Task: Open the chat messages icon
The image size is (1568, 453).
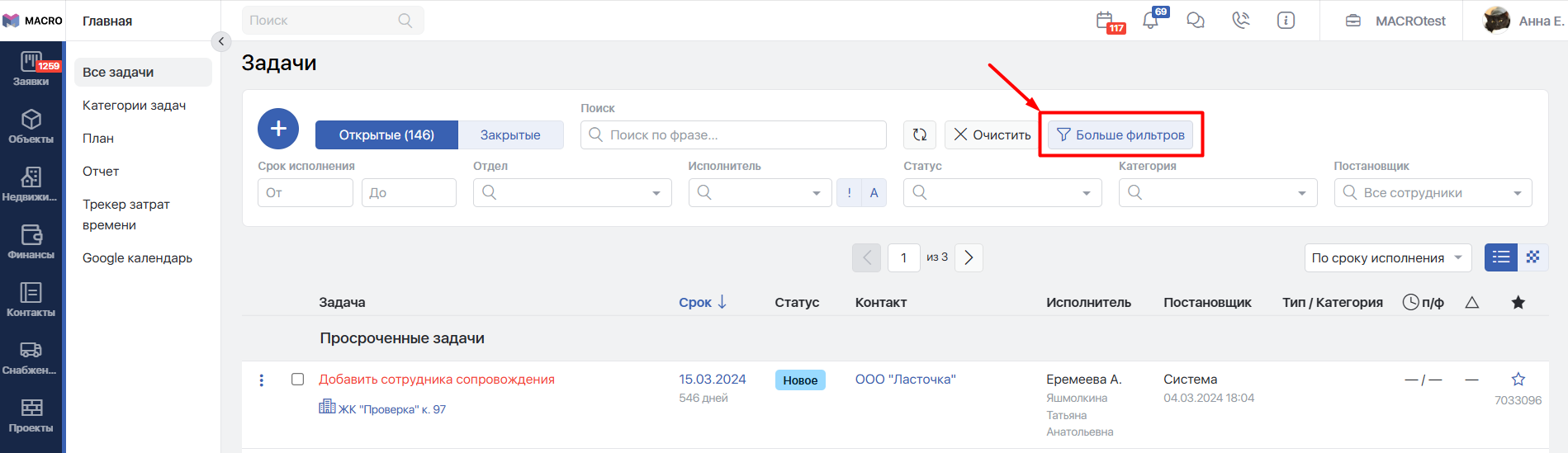Action: [x=1195, y=21]
